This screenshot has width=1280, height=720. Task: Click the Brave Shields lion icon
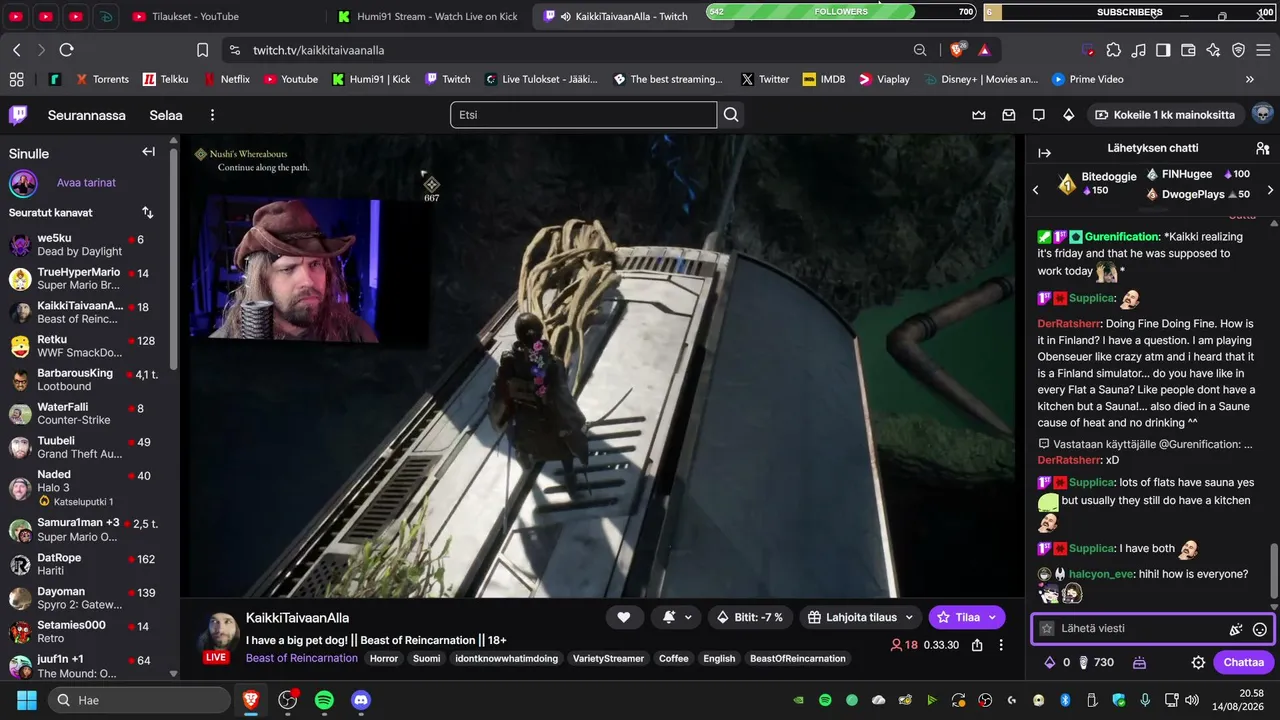point(957,50)
